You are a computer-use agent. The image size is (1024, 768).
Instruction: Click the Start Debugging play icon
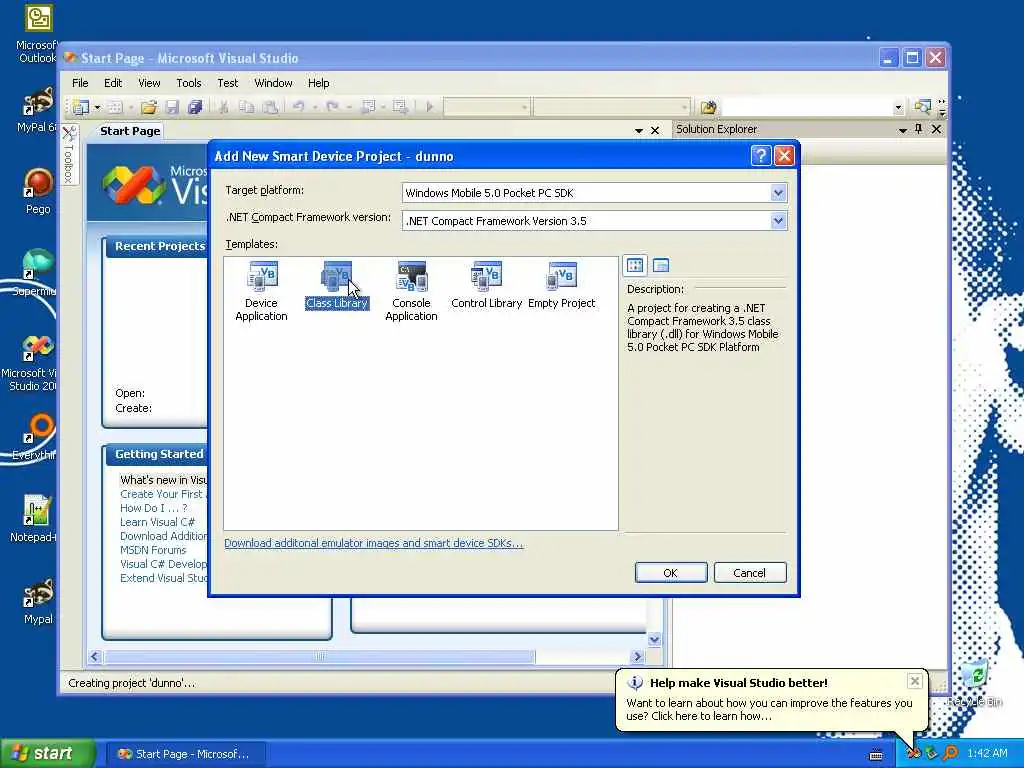[430, 107]
